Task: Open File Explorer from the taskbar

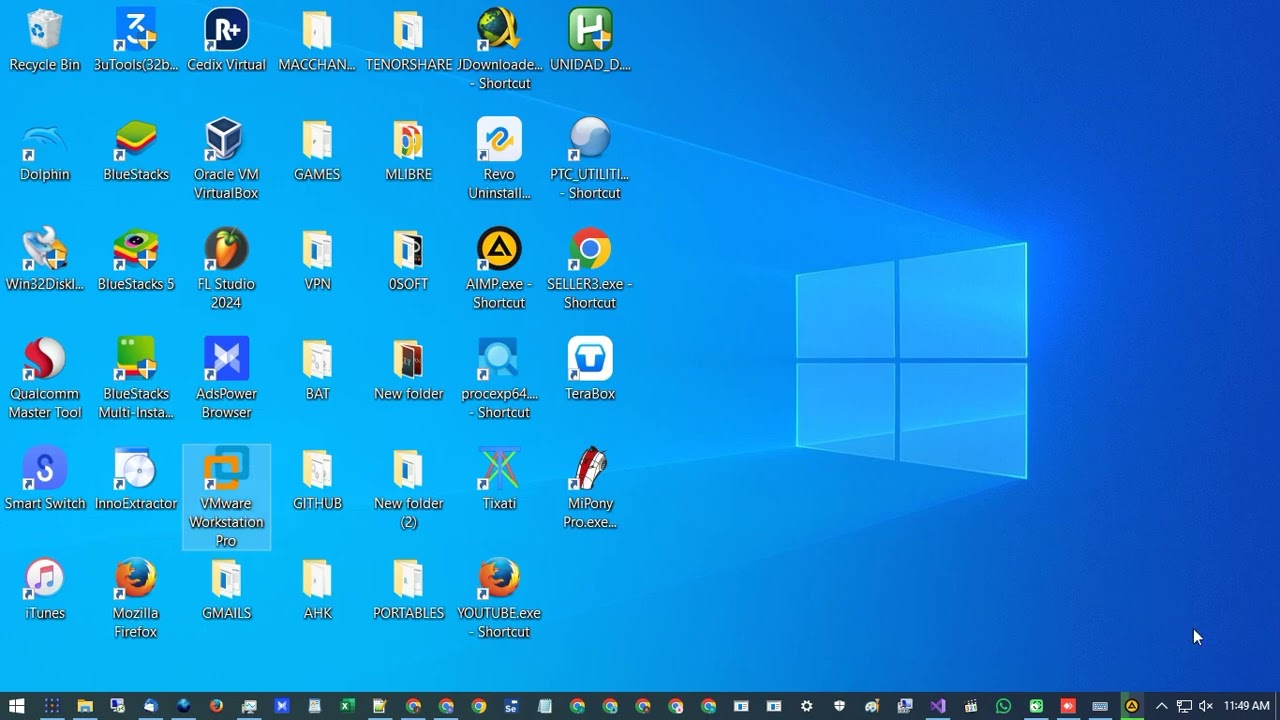Action: pyautogui.click(x=85, y=706)
